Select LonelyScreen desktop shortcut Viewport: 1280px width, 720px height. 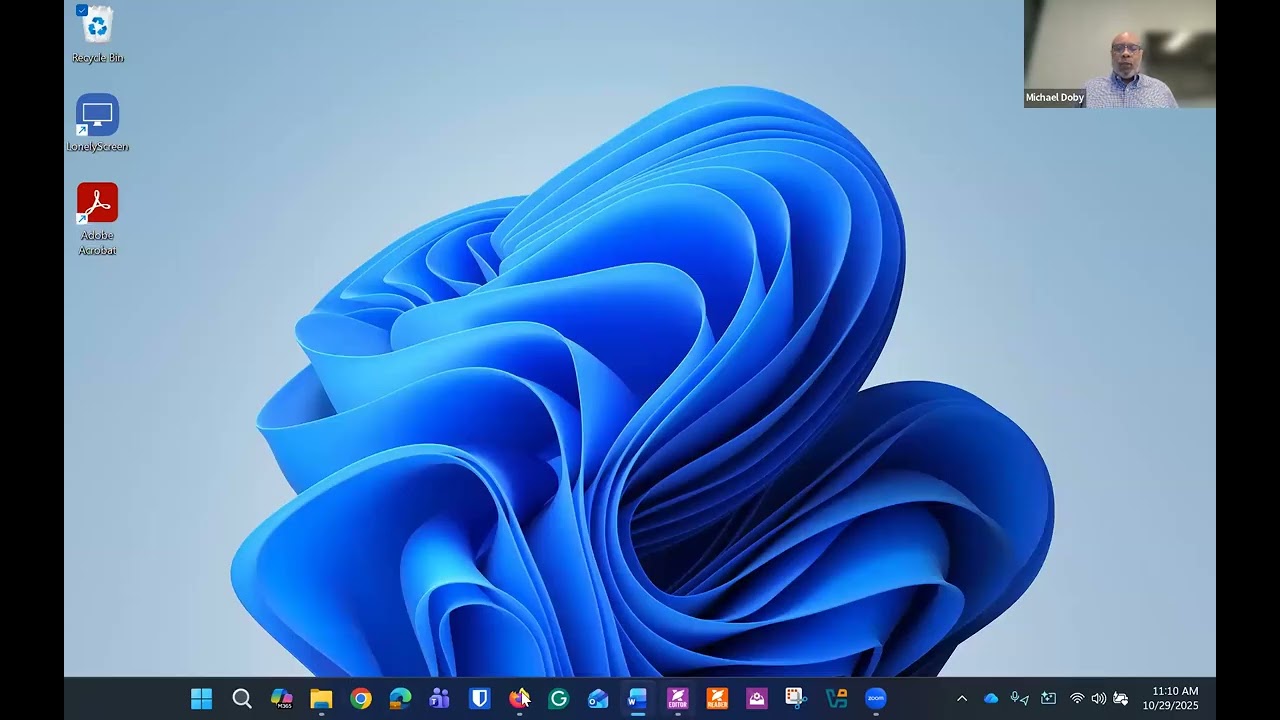click(x=97, y=123)
